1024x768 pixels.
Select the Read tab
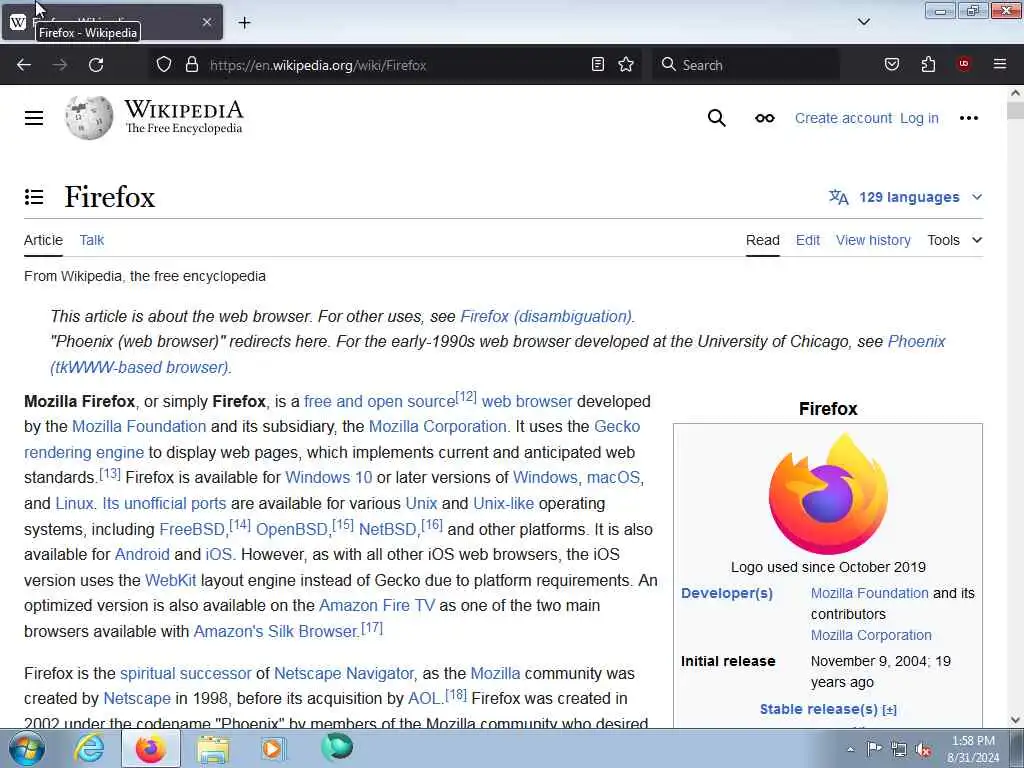click(x=763, y=240)
